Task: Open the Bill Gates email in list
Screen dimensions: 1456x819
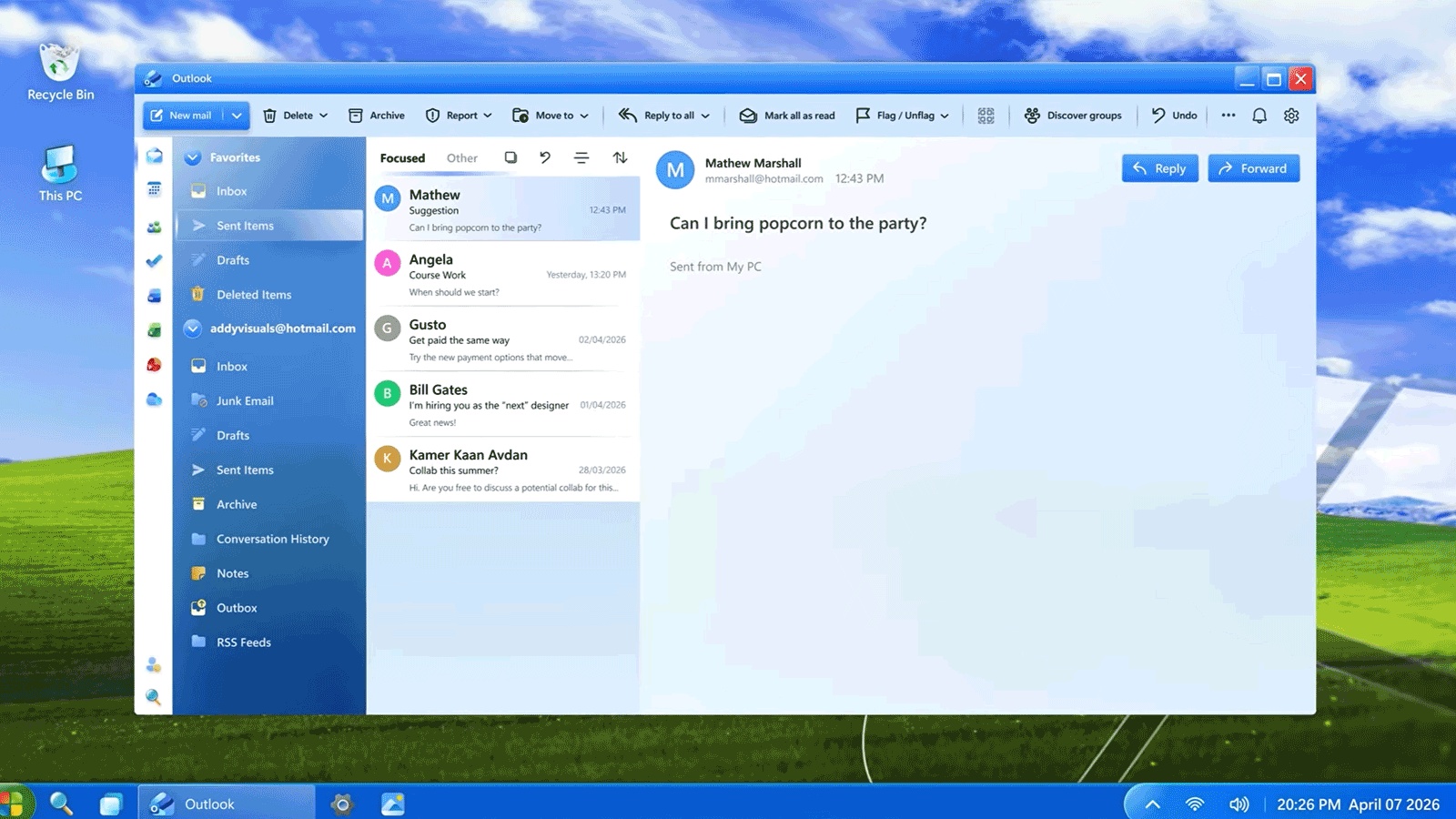Action: pos(502,405)
